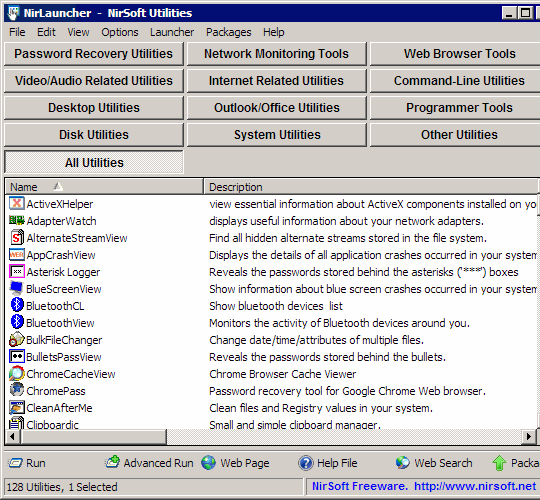Show Network Monitoring Tools category
This screenshot has height=500, width=540.
[x=277, y=54]
